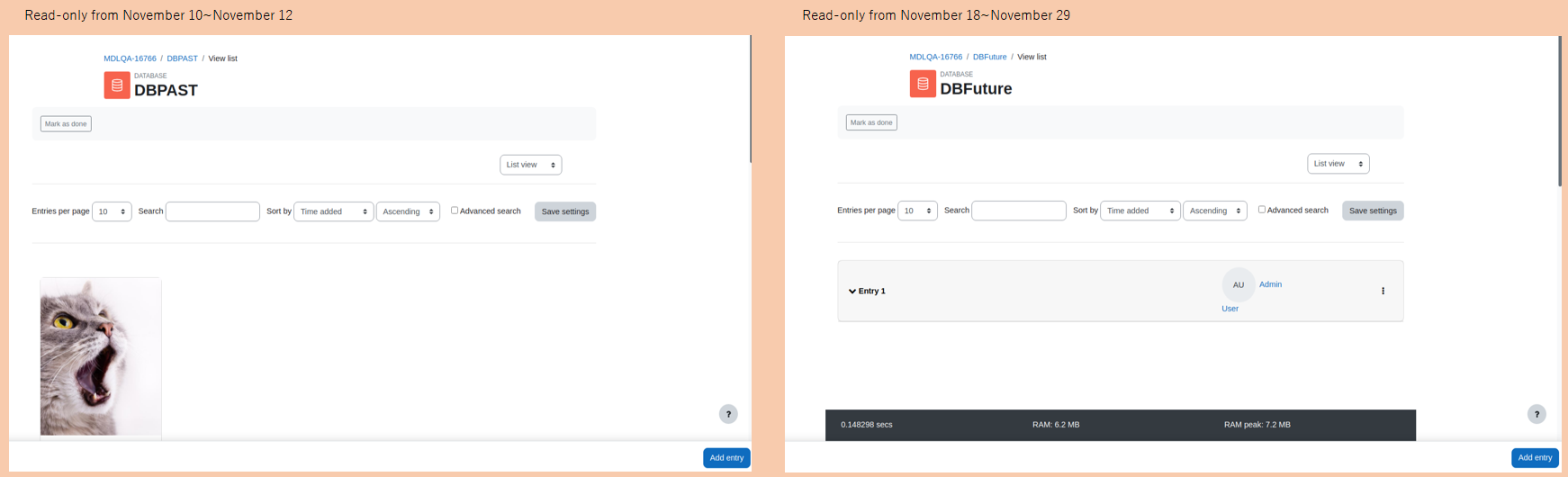The image size is (1568, 477).
Task: Open the Admin user profile link
Action: click(x=1270, y=284)
